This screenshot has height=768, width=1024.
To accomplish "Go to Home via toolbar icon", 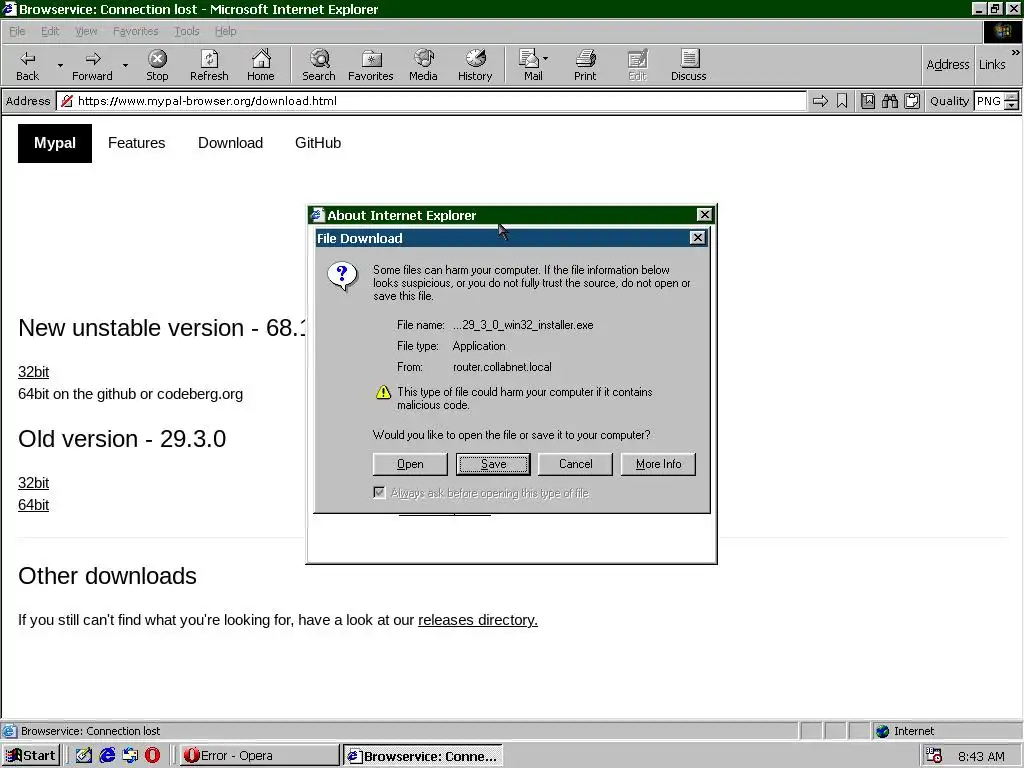I will pyautogui.click(x=261, y=65).
